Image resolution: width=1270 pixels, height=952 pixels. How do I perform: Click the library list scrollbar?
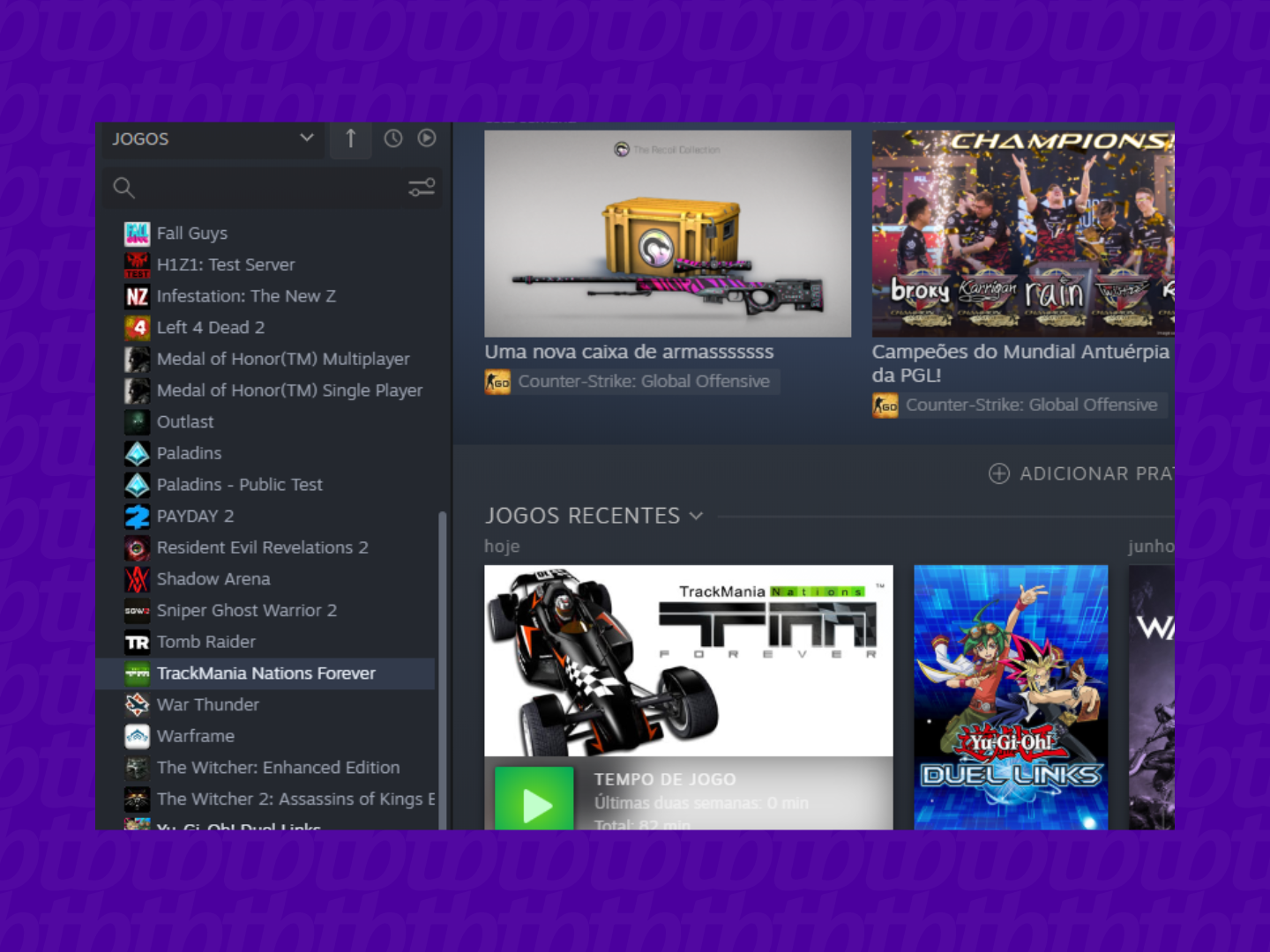pos(443,670)
